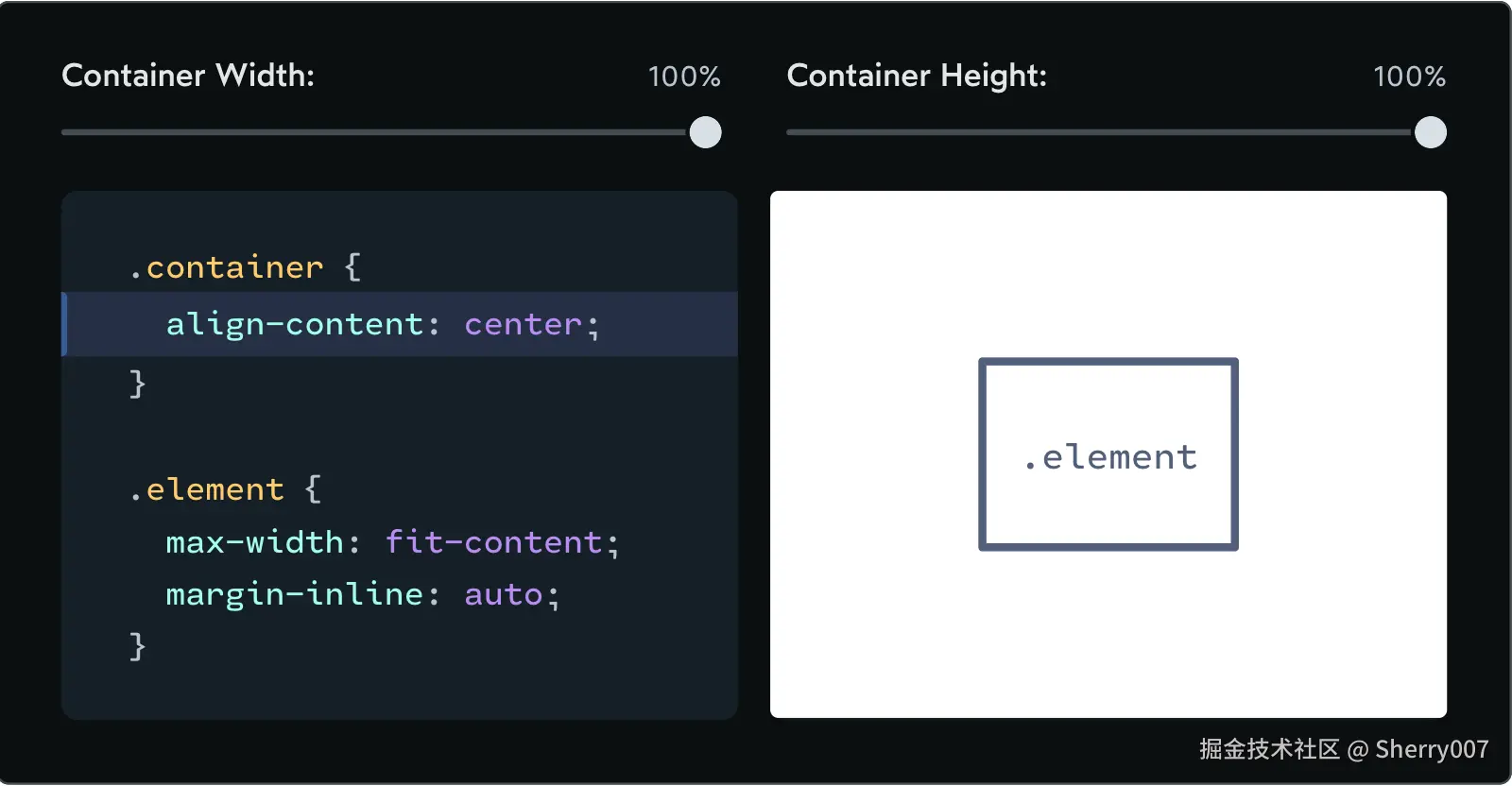Click the max-width property name

(x=254, y=542)
